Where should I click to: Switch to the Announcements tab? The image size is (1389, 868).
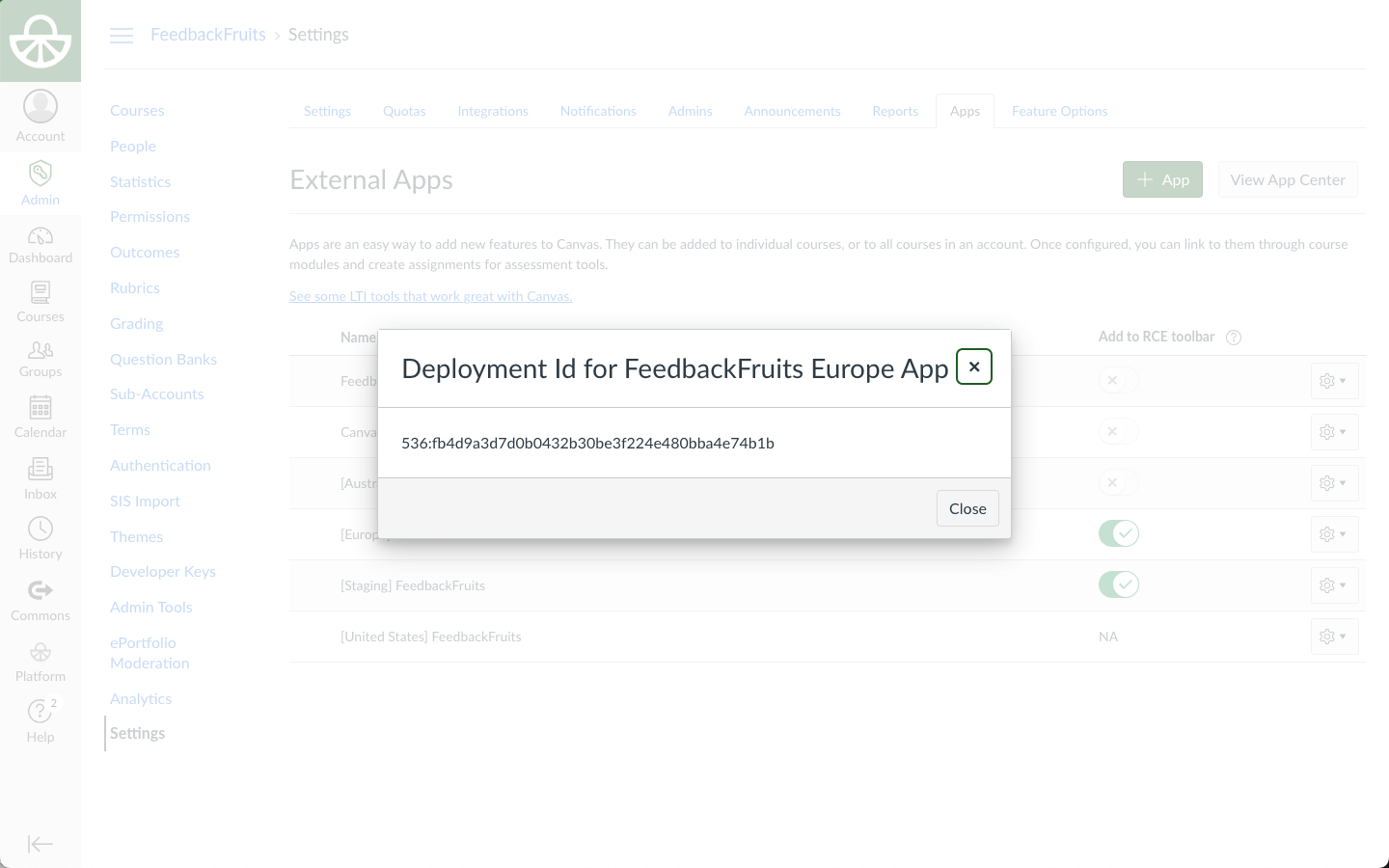click(793, 111)
